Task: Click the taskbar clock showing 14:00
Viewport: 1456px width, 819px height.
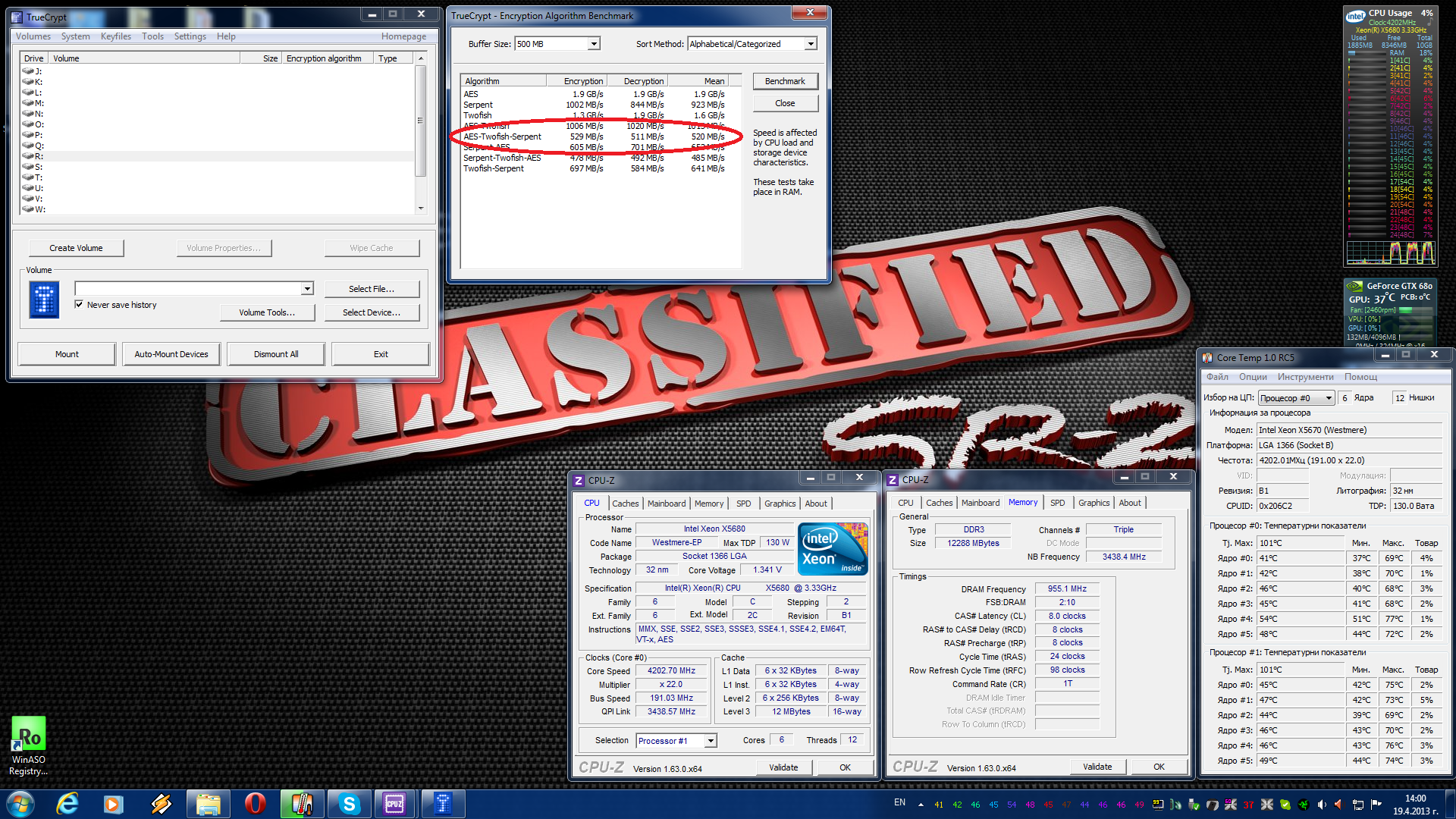Action: click(x=1415, y=805)
